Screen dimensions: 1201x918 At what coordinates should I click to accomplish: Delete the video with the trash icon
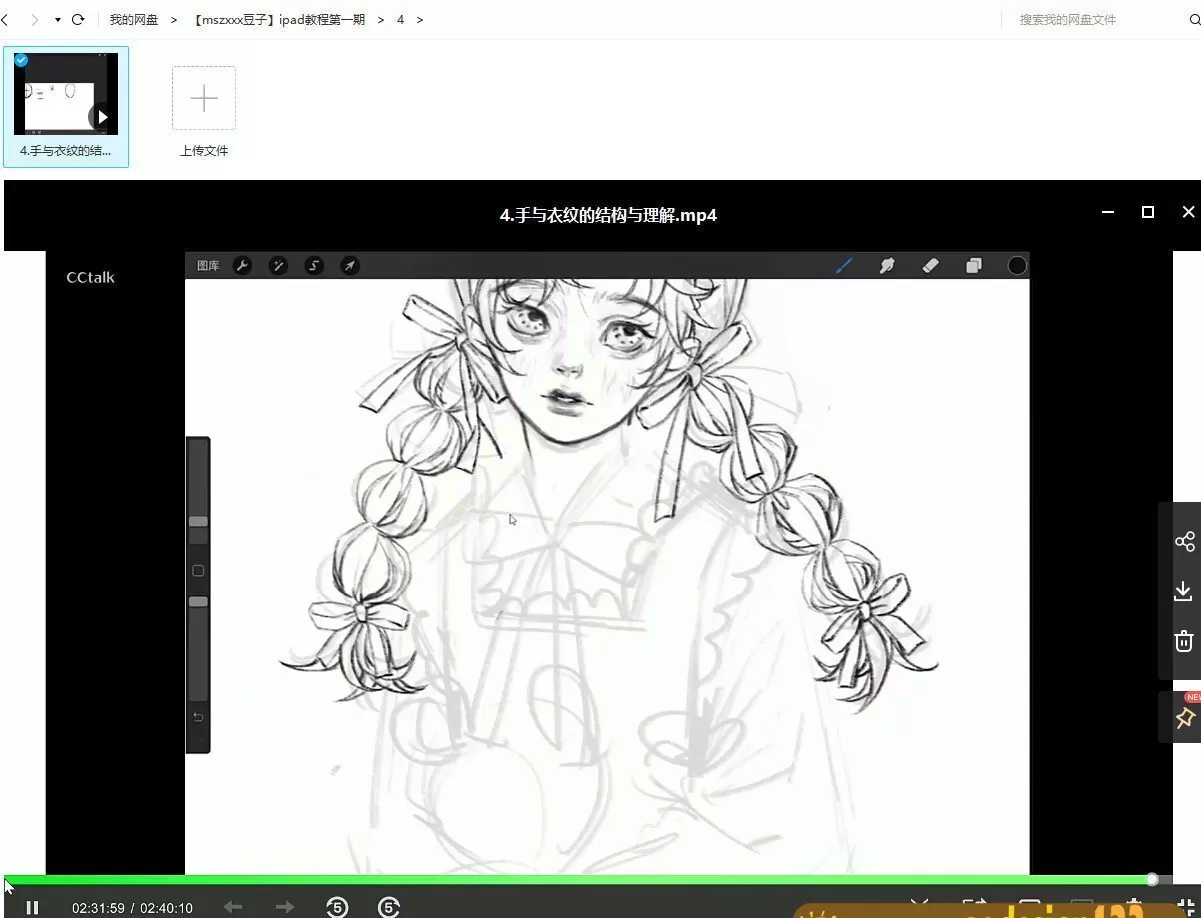point(1184,641)
